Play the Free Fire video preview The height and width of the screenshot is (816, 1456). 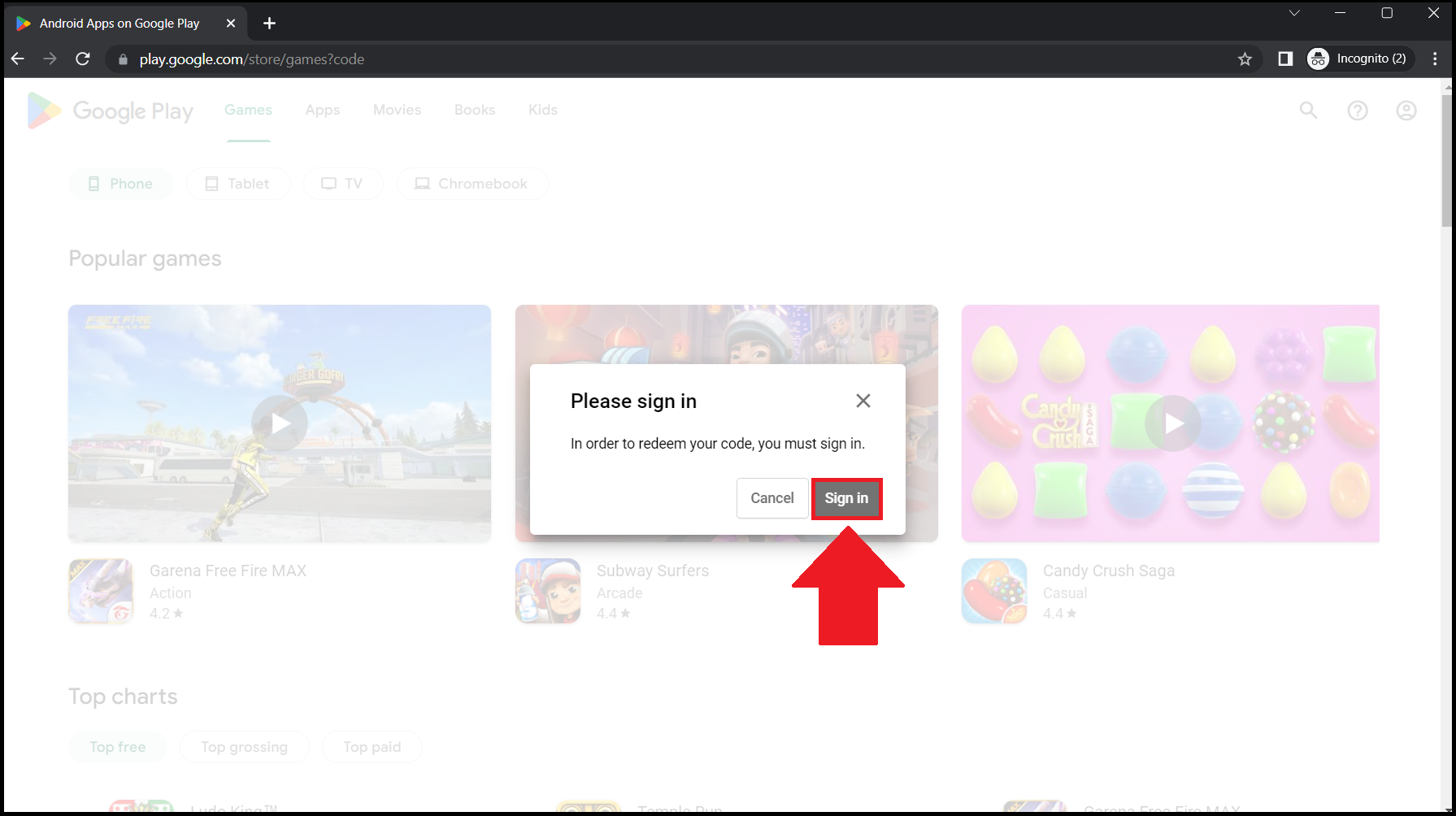(280, 423)
